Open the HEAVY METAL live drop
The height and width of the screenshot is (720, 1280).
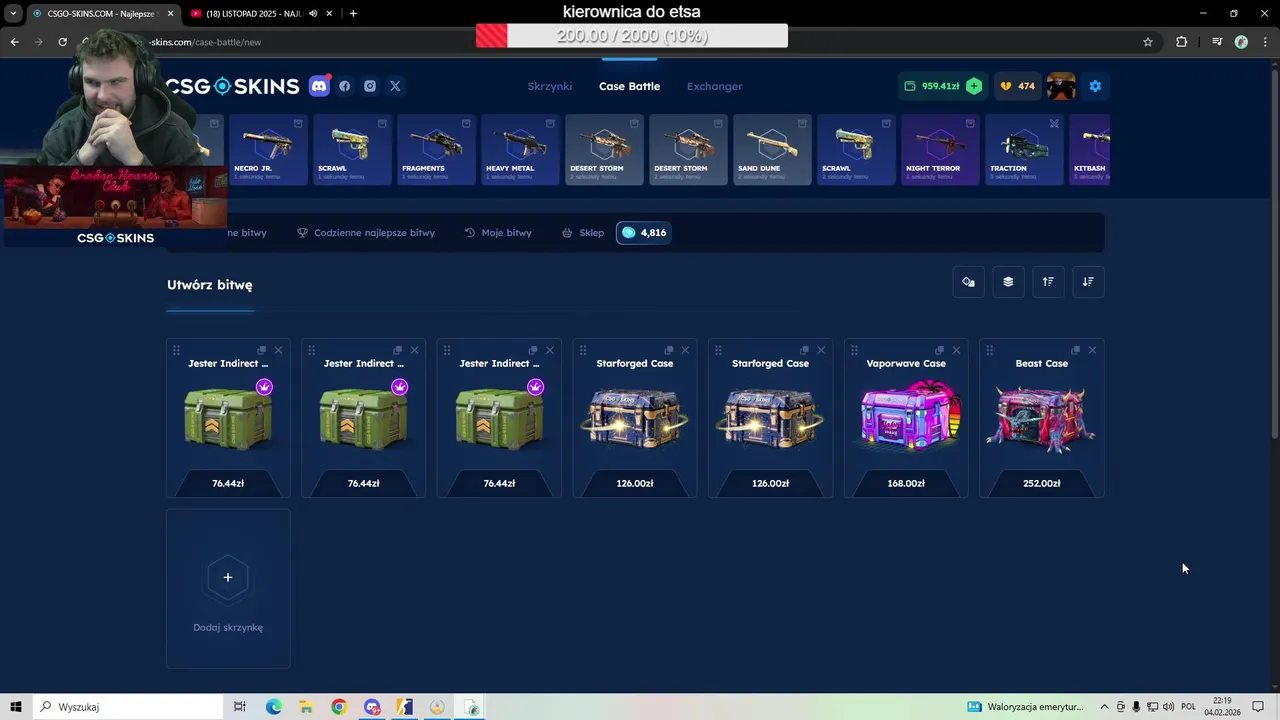521,149
